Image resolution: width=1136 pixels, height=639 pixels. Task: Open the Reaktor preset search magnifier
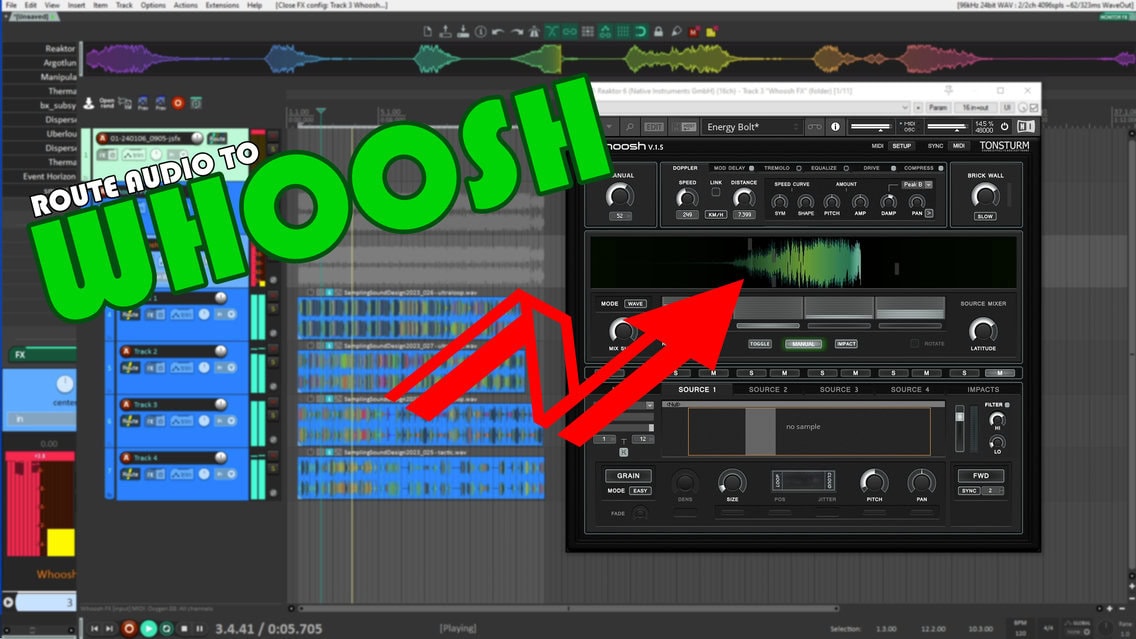(x=630, y=127)
